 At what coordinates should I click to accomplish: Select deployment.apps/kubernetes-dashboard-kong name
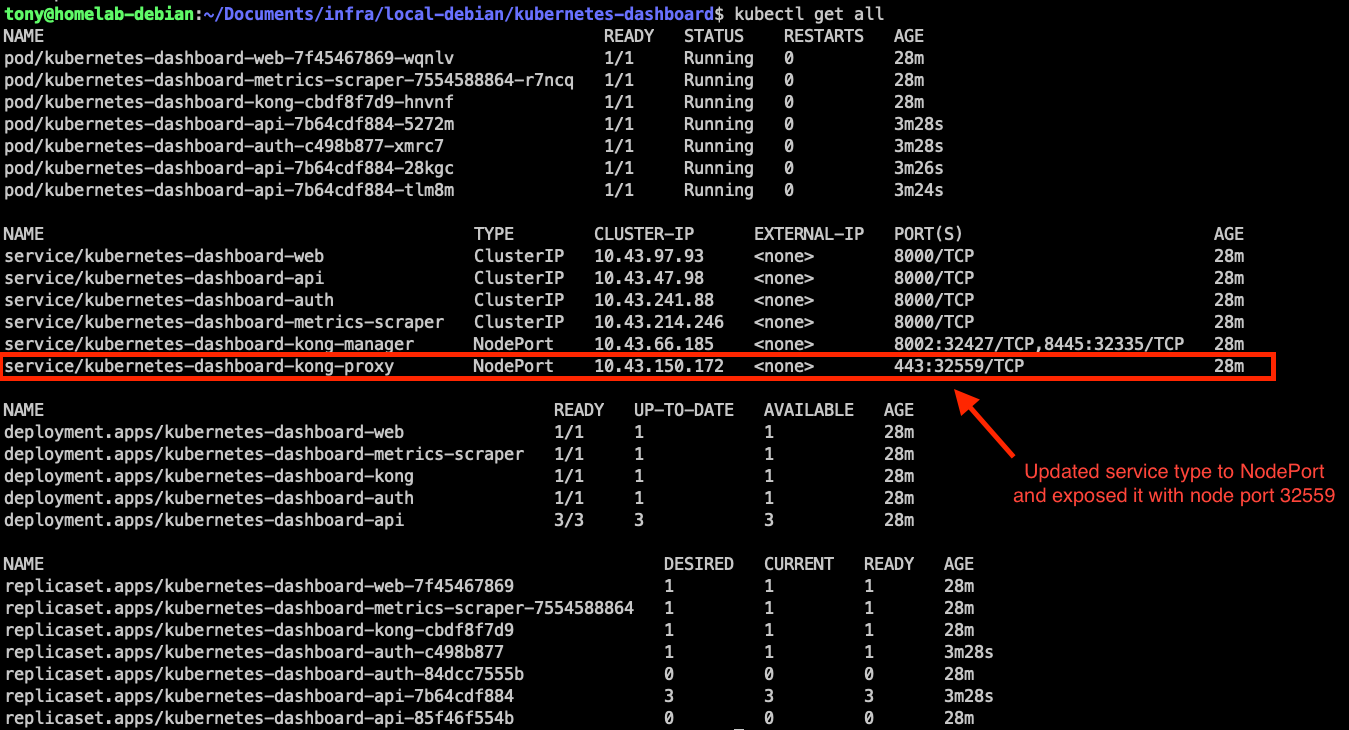(209, 476)
